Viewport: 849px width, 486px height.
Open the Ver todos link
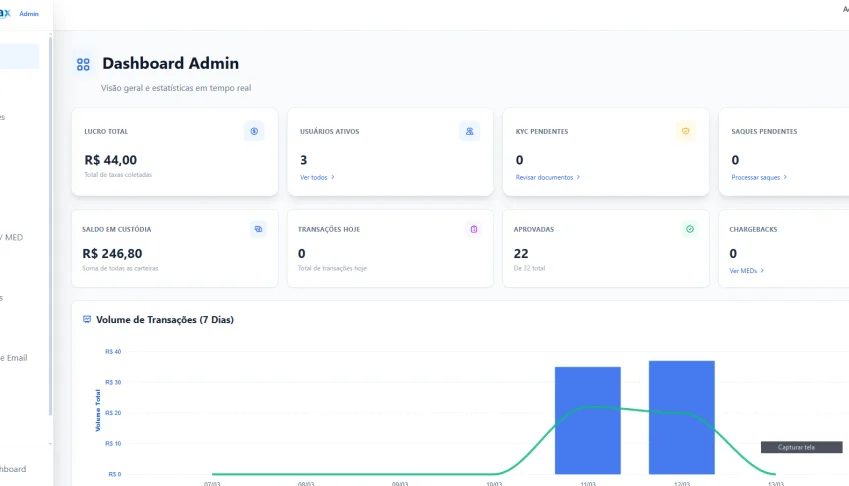pyautogui.click(x=317, y=178)
